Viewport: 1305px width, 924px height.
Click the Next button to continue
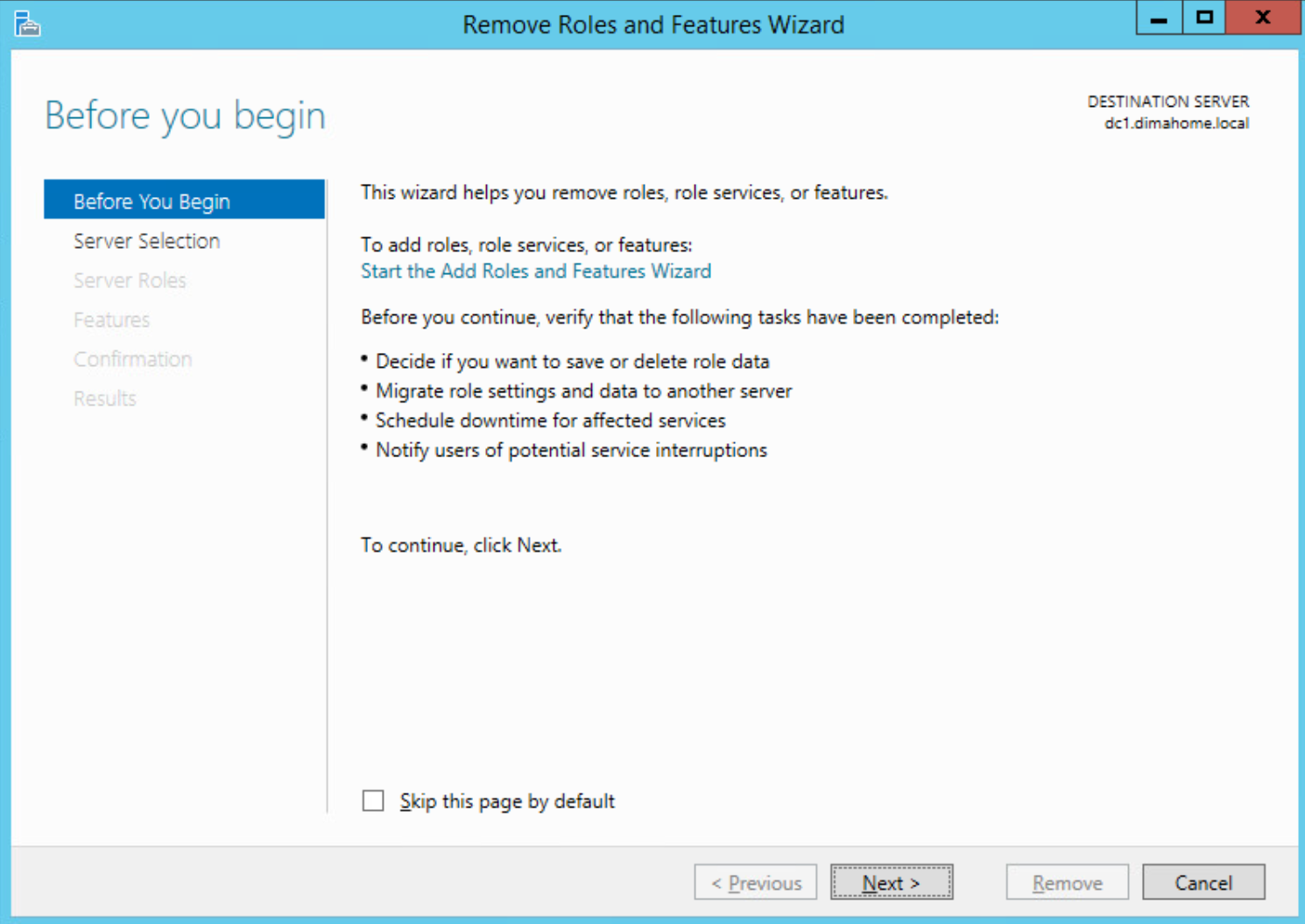[x=891, y=882]
